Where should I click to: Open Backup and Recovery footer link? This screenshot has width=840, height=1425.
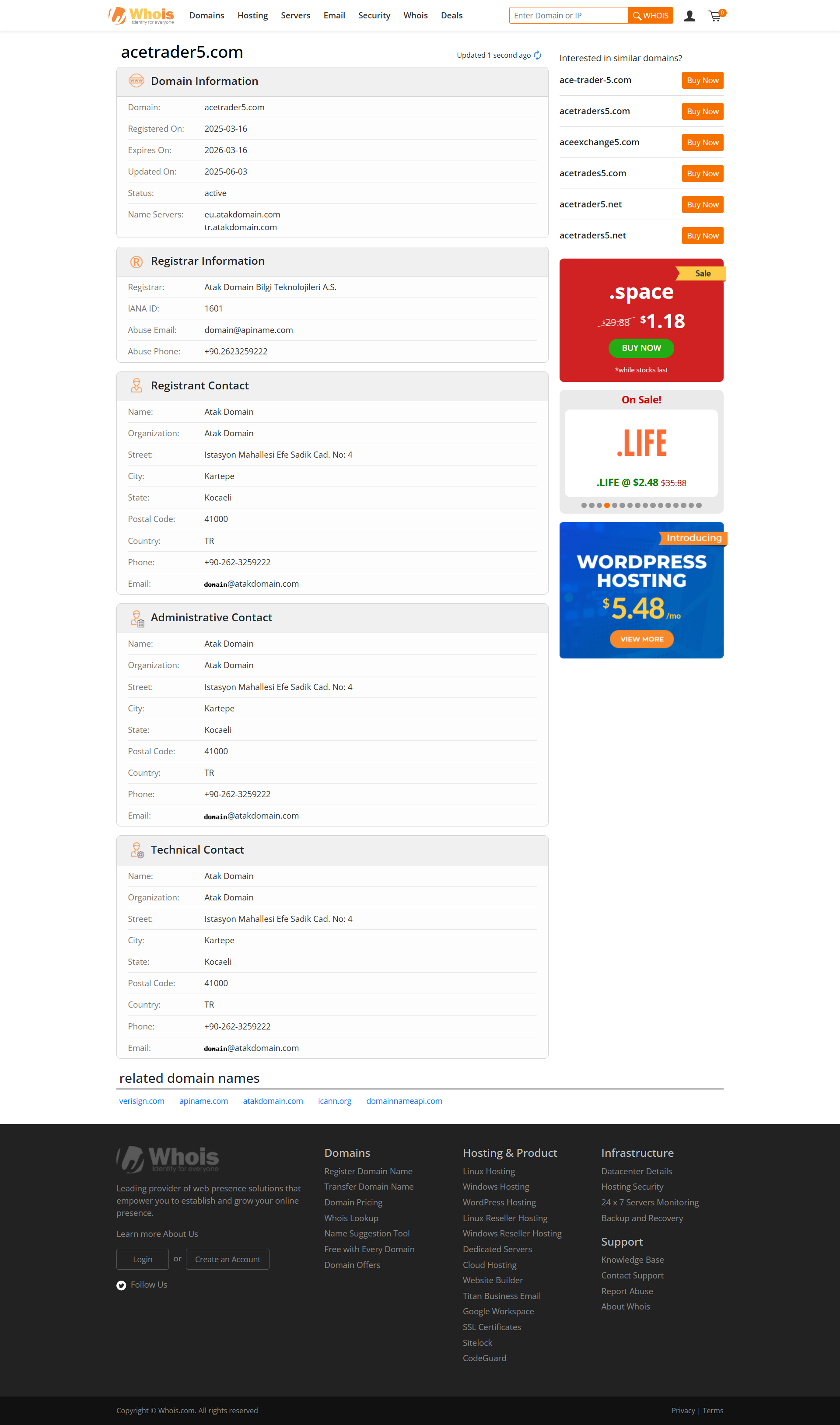[x=642, y=1218]
